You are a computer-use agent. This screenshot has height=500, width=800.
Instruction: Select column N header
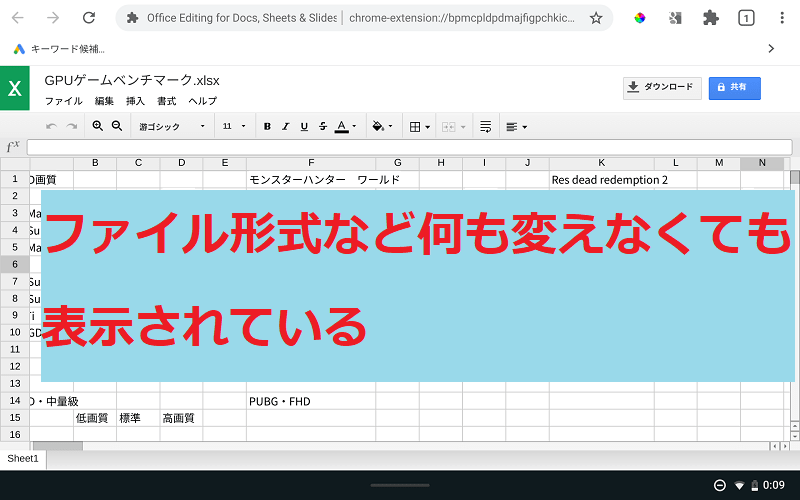(762, 163)
